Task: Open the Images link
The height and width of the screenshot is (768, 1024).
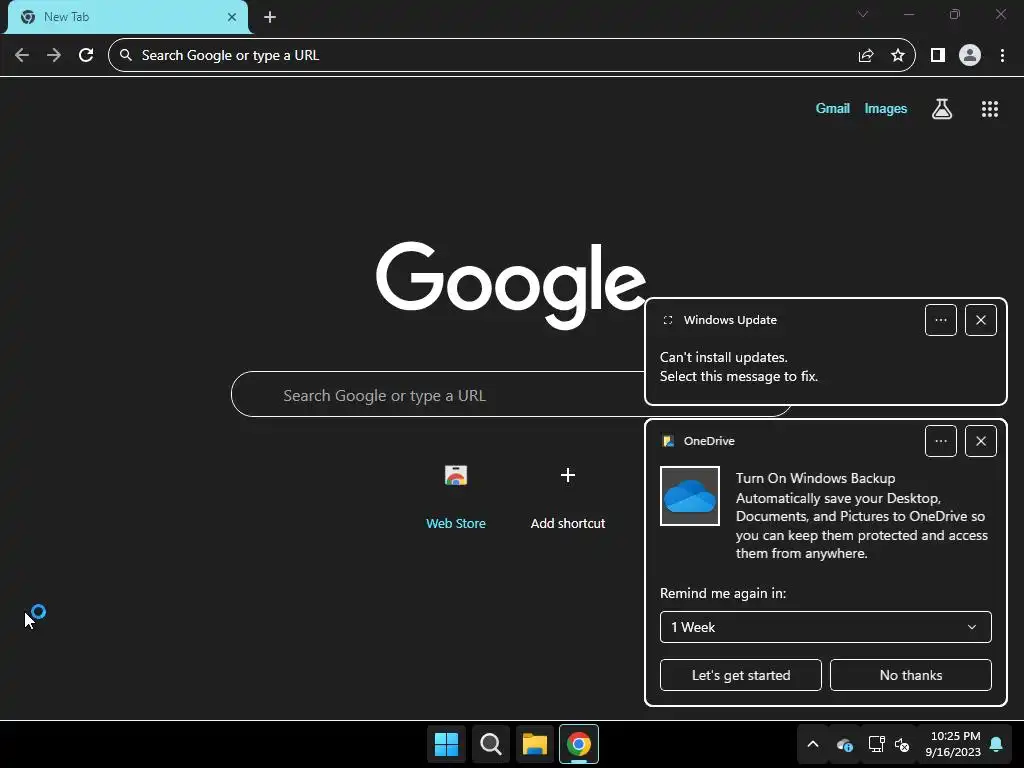Action: [x=886, y=108]
